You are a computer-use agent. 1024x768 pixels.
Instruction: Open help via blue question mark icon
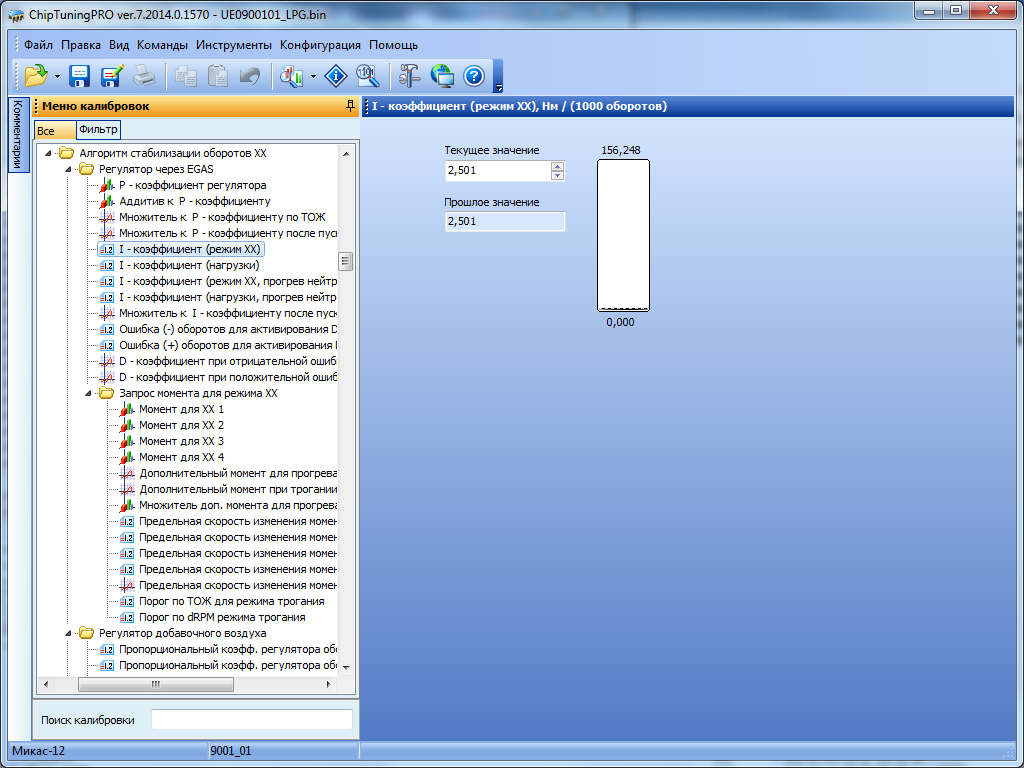[x=474, y=76]
